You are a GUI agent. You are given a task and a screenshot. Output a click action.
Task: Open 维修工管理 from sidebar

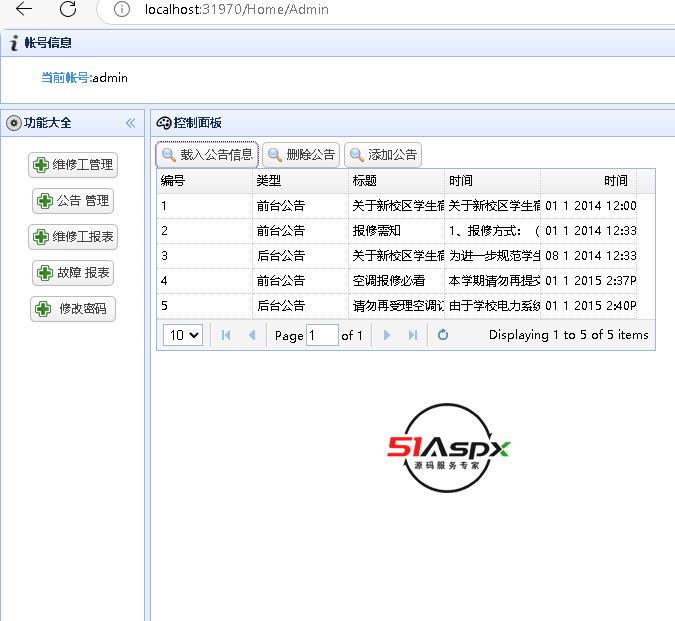pos(73,165)
